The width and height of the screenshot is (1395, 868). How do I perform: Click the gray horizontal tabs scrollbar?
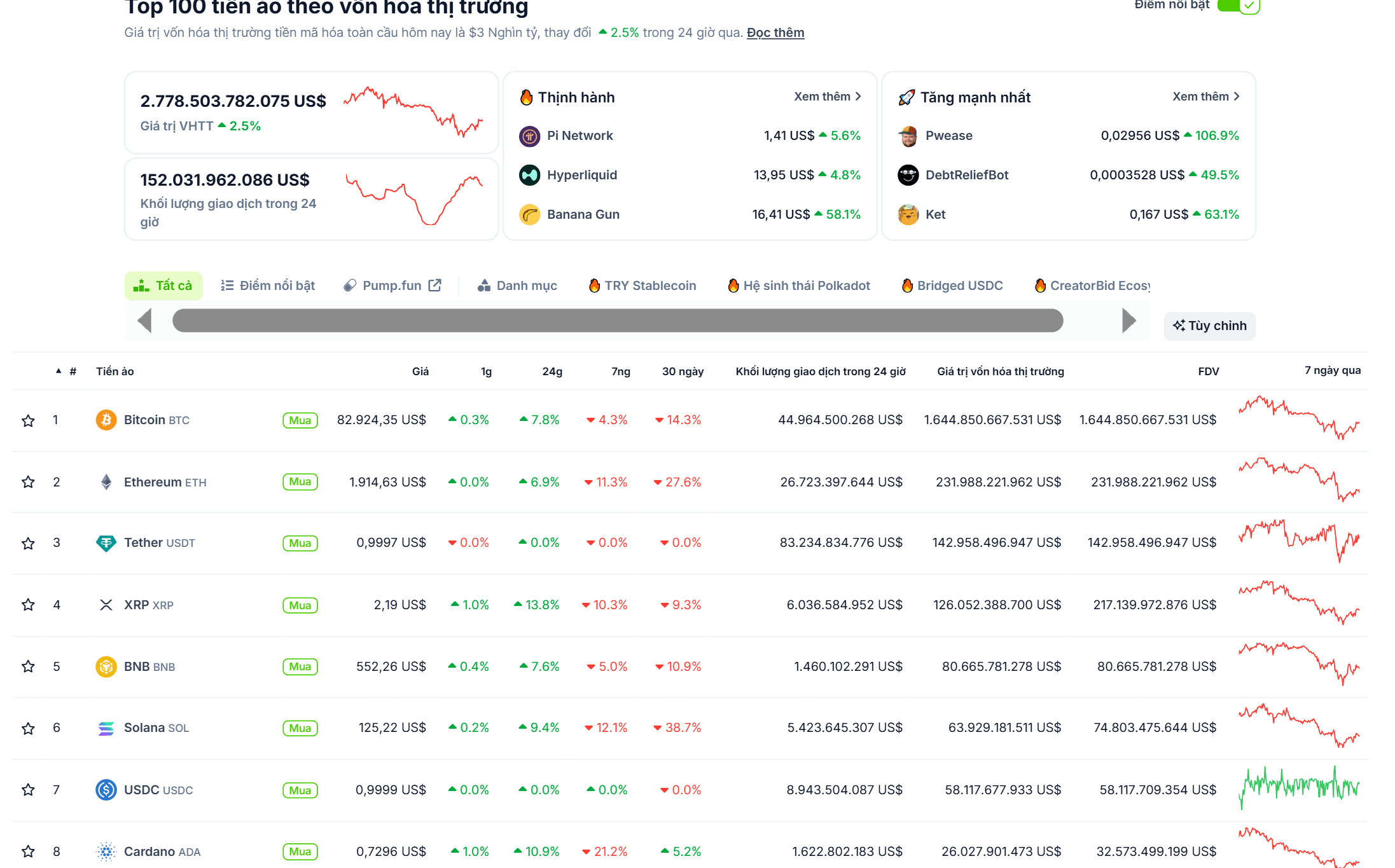618,320
